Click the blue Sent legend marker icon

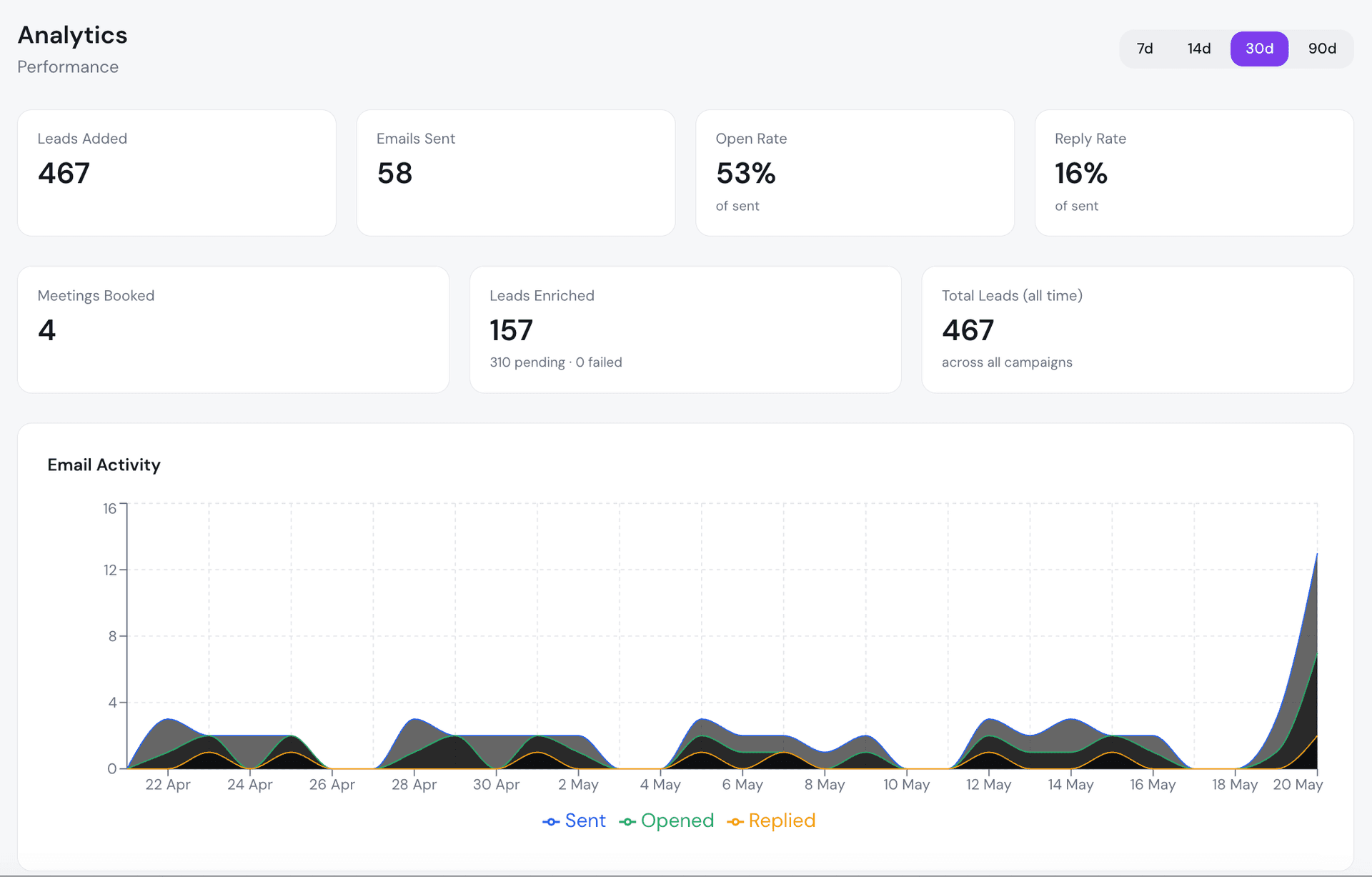pyautogui.click(x=551, y=822)
